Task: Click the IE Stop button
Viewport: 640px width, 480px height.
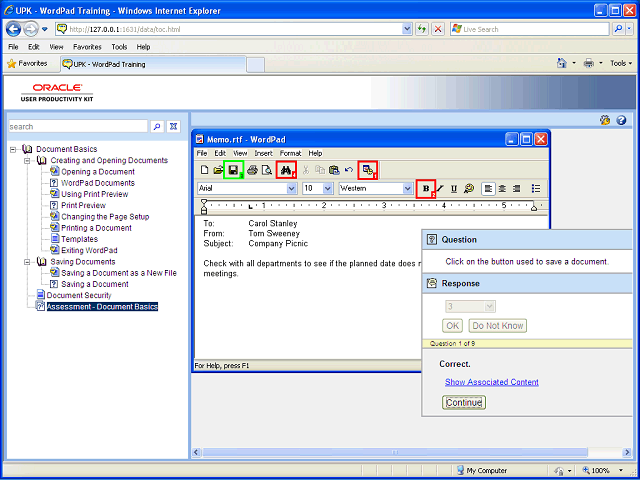Action: pyautogui.click(x=438, y=29)
